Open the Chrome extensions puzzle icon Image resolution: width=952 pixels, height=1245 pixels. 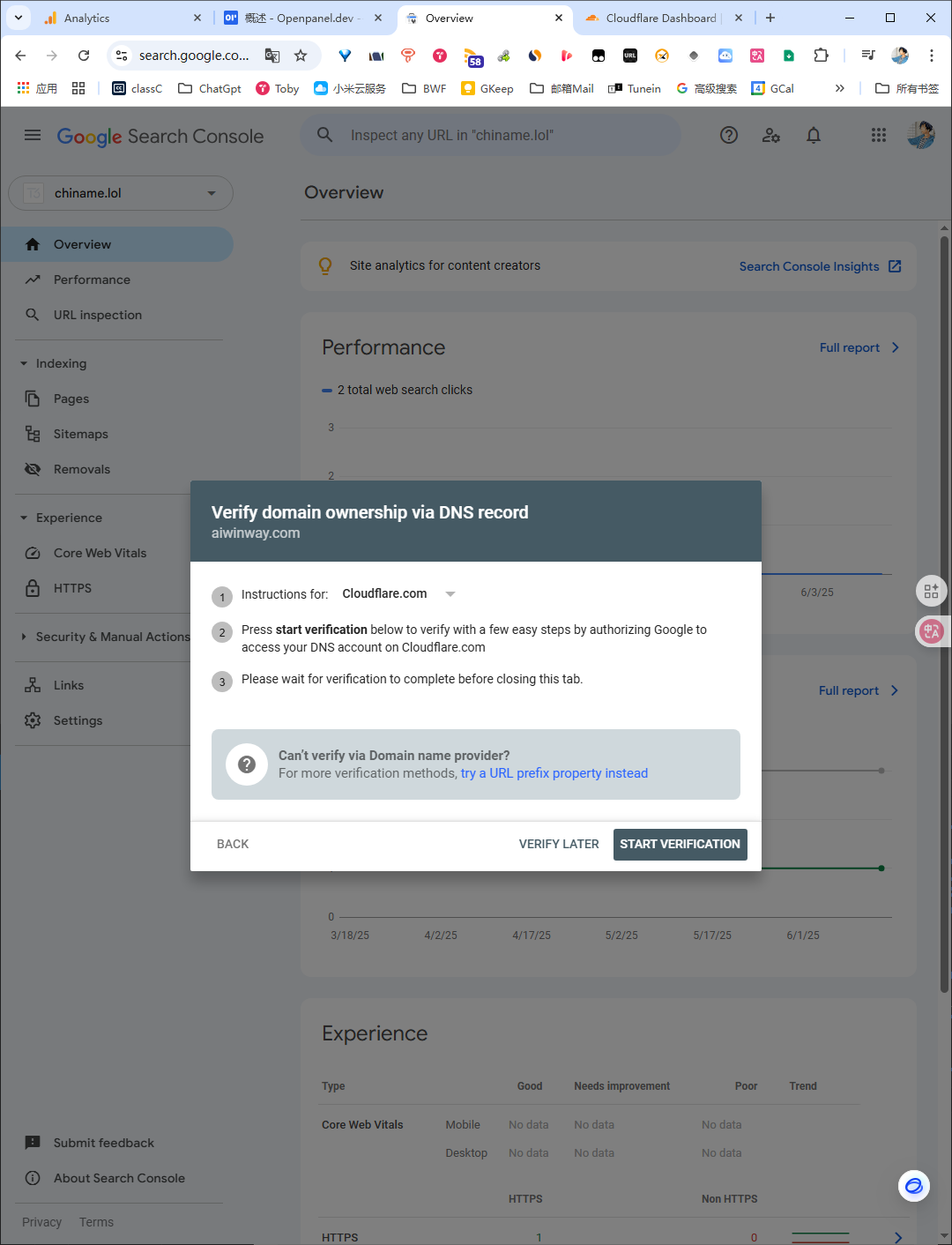(x=821, y=56)
